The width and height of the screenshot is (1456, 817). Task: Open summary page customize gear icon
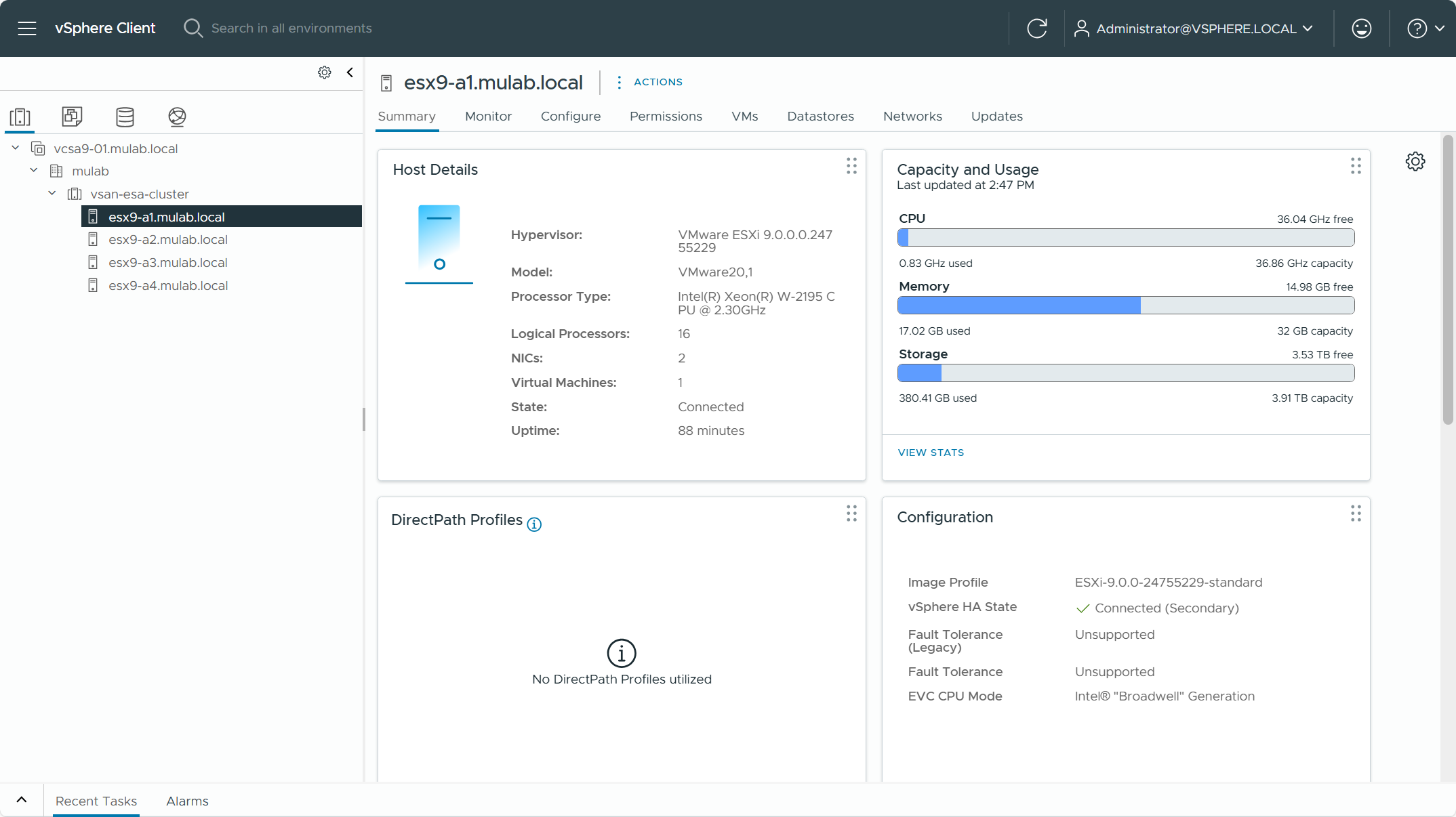pos(1415,161)
